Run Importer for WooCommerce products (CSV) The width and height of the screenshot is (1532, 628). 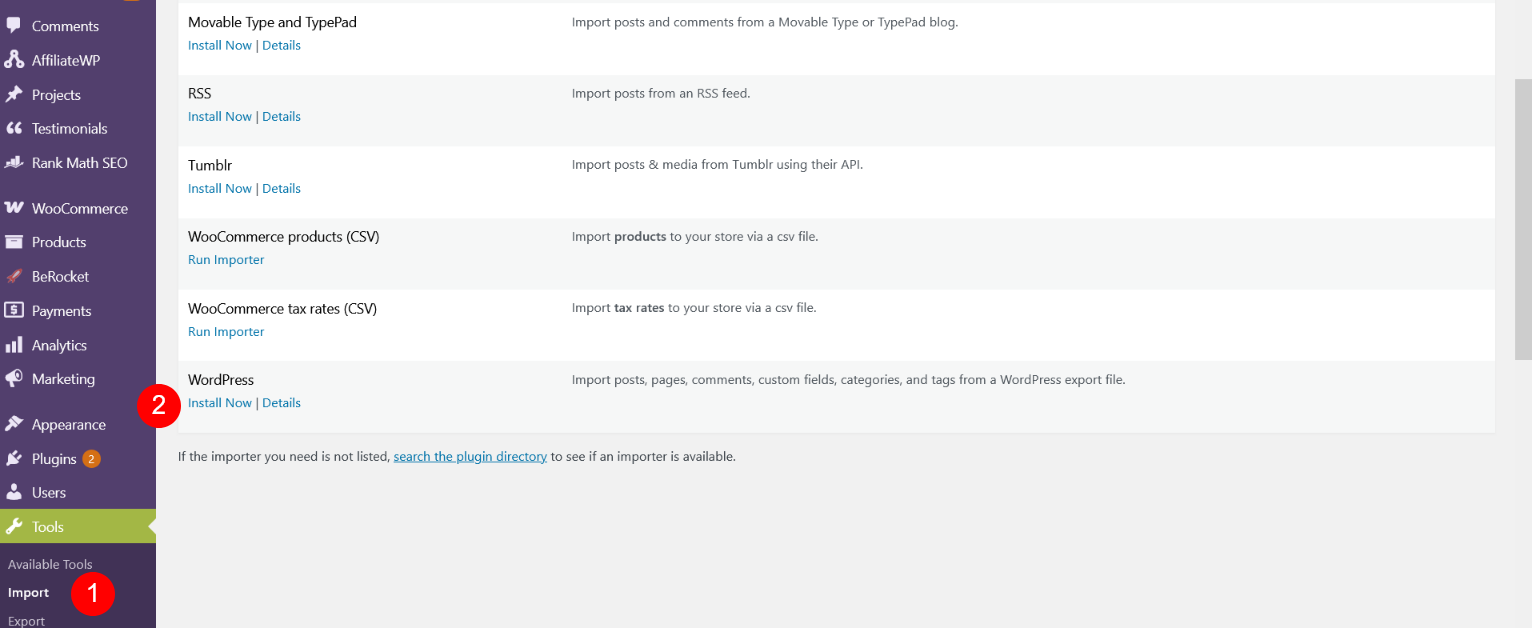coord(226,259)
